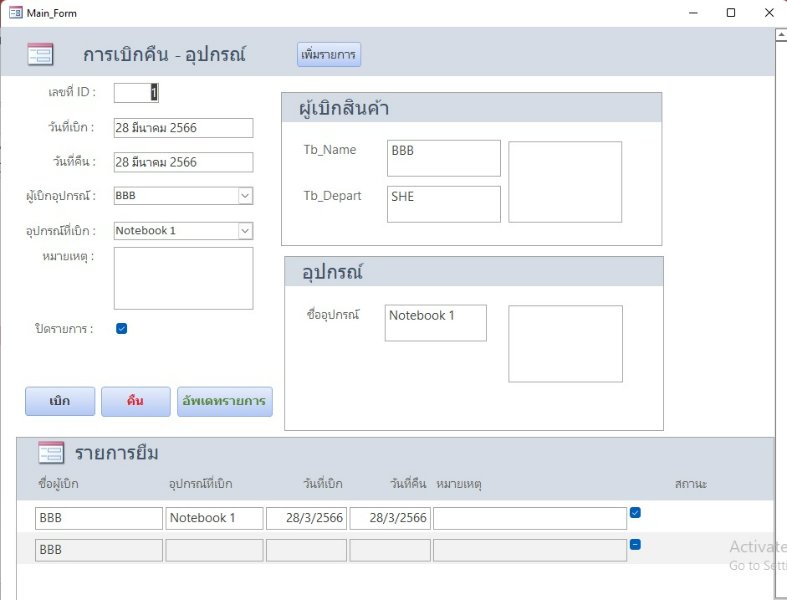
Task: Expand the อุปกรณ์ที่เบิก dropdown list
Action: tap(245, 230)
